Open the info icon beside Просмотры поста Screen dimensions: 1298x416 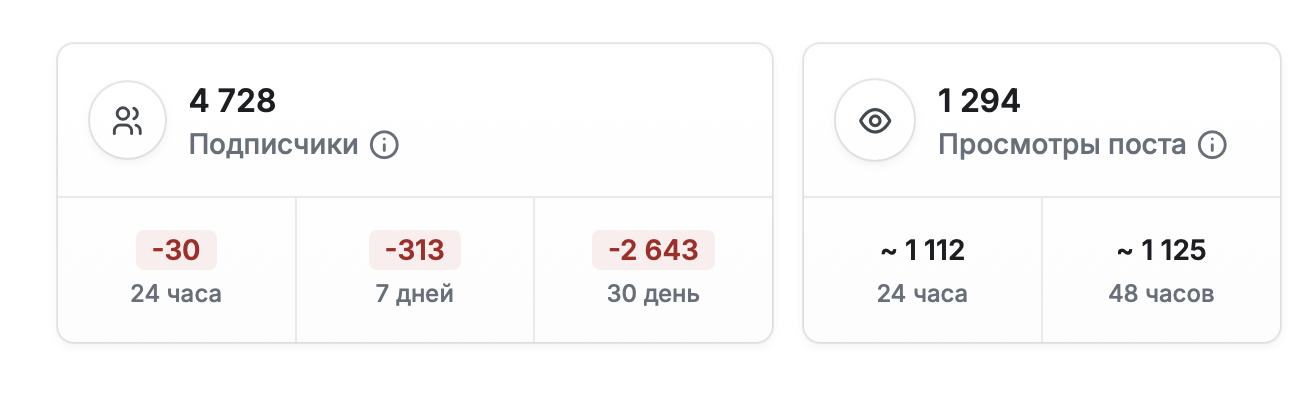[x=1212, y=145]
